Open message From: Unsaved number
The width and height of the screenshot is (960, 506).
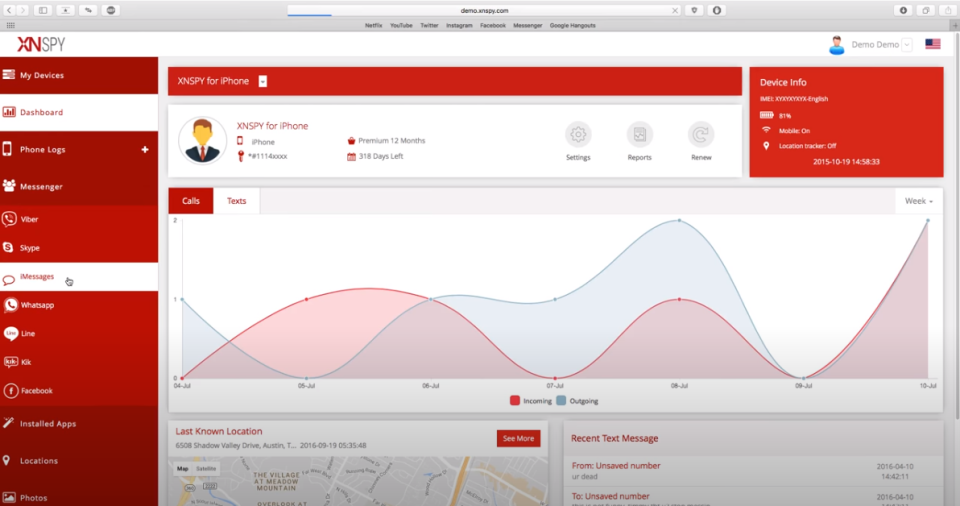[616, 466]
